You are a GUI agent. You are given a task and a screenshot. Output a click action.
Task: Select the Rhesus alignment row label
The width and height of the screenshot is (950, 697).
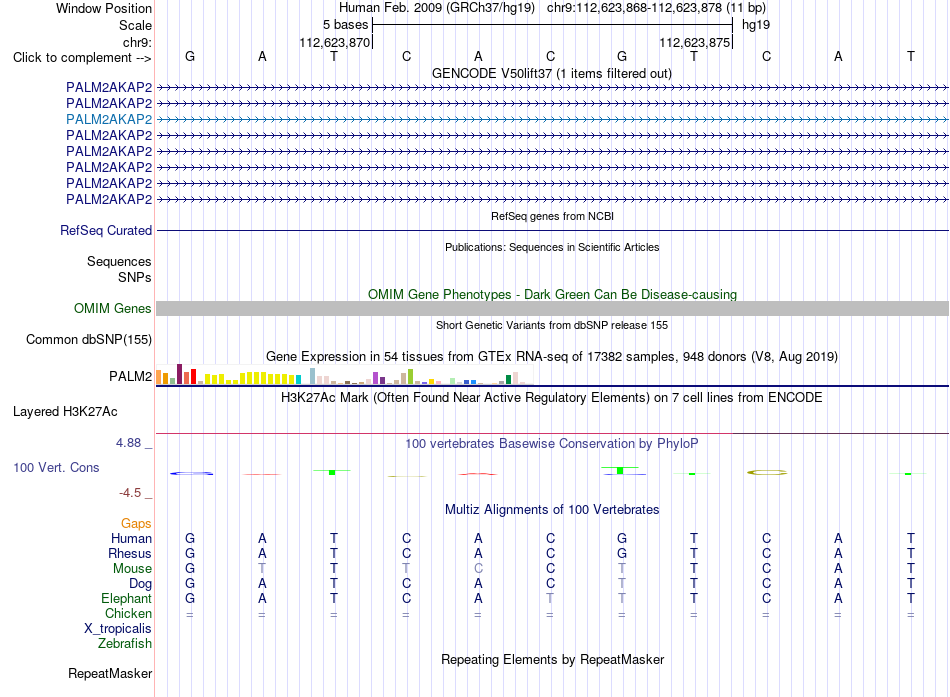tap(130, 553)
